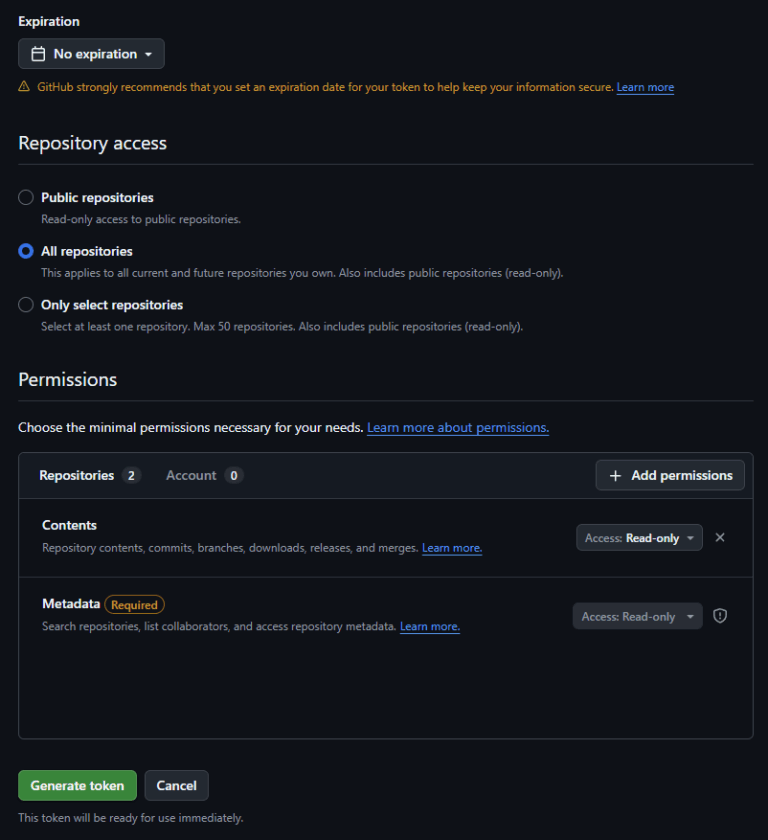The height and width of the screenshot is (840, 768).
Task: Open the Contents access level dropdown
Action: coord(639,537)
